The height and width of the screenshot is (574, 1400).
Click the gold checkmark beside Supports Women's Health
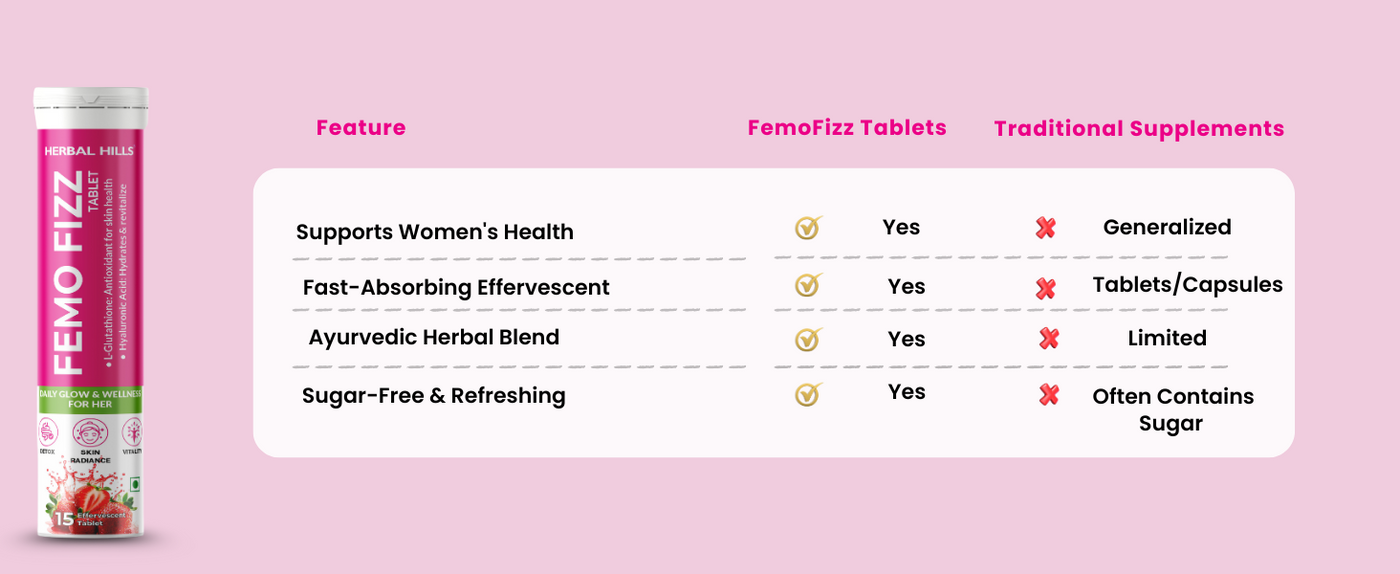pos(807,228)
